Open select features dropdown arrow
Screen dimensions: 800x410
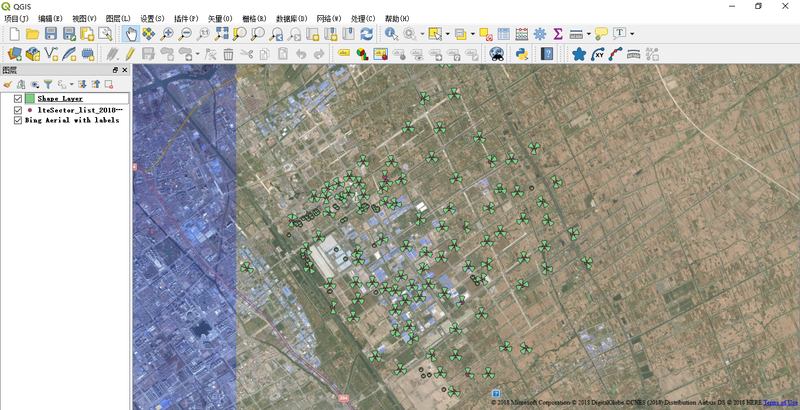click(447, 34)
